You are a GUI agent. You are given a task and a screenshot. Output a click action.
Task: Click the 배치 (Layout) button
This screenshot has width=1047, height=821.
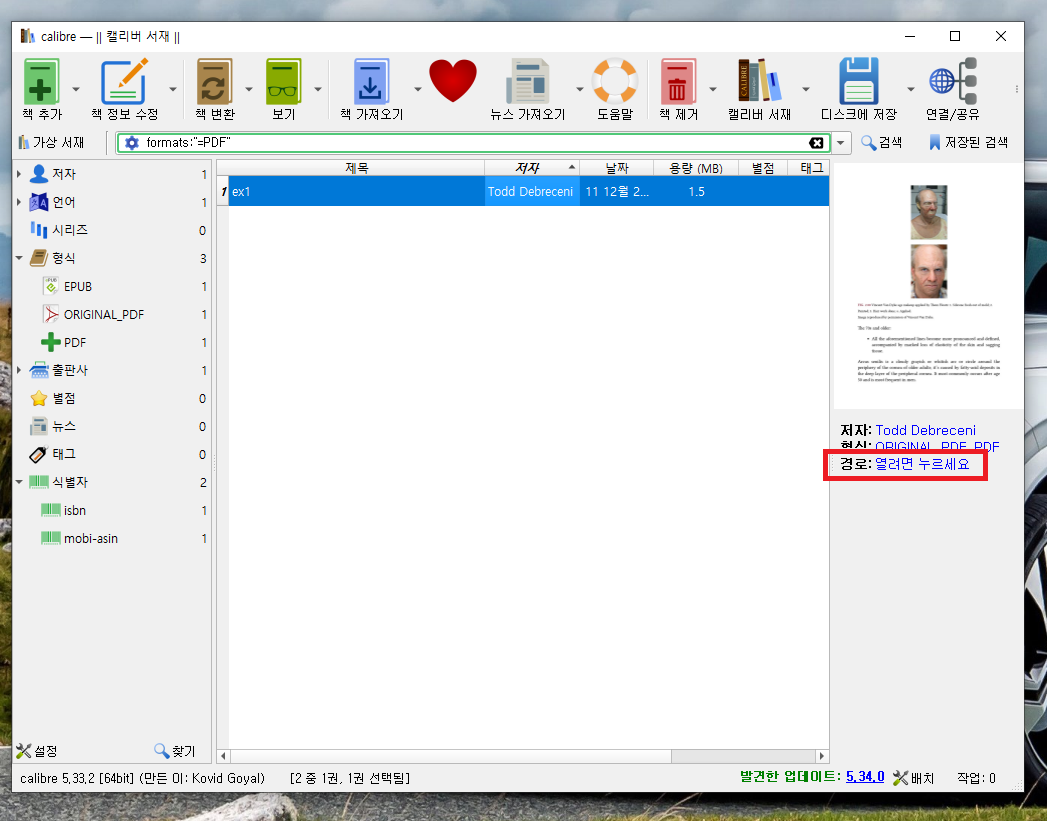pos(913,778)
